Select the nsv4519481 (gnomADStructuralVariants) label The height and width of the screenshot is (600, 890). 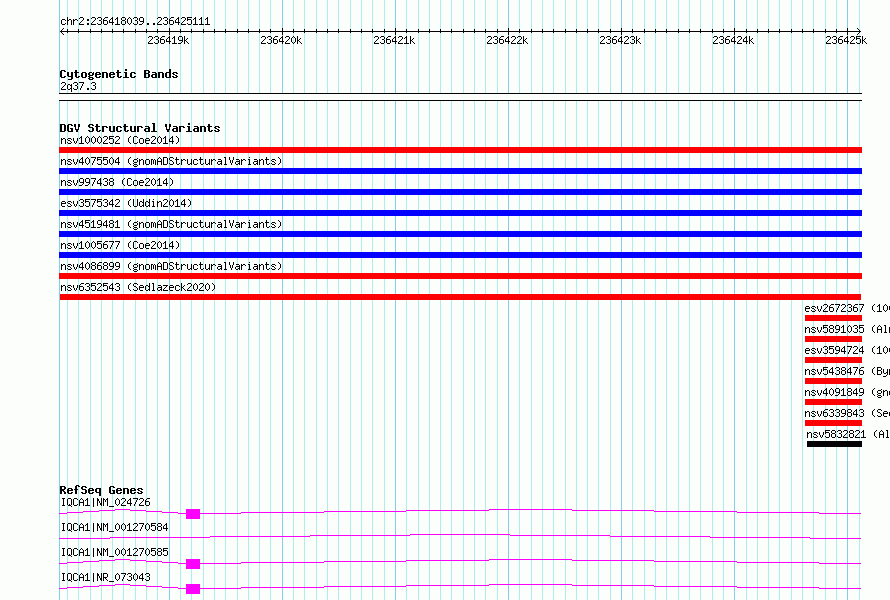click(171, 224)
